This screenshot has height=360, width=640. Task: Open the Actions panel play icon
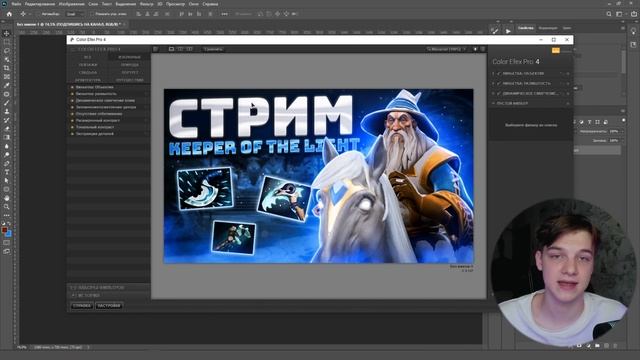(508, 31)
